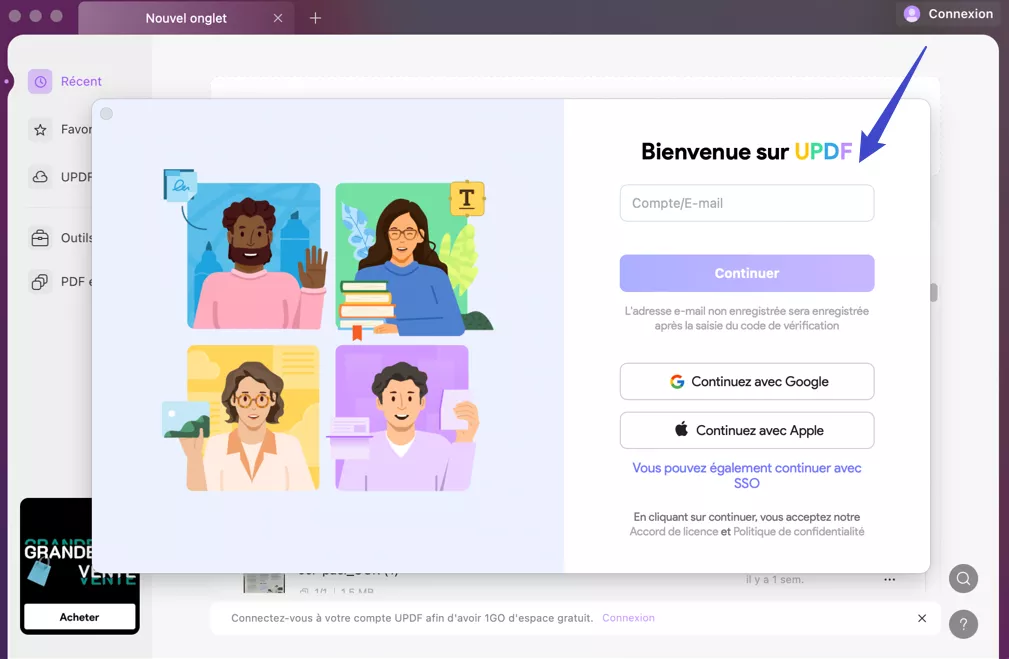Click the PDF batch icon in sidebar
Viewport: 1009px width, 659px height.
coord(40,282)
